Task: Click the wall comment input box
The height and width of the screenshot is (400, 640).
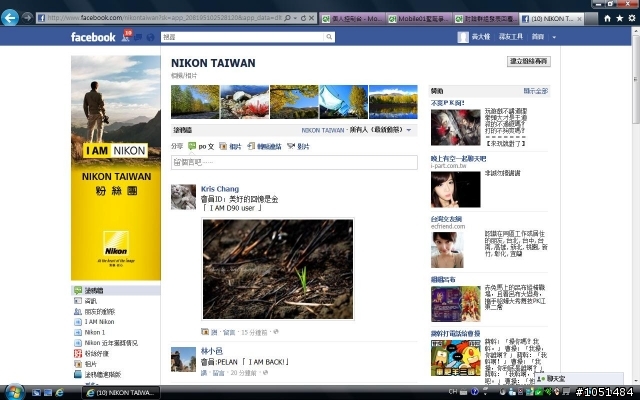Action: point(294,162)
